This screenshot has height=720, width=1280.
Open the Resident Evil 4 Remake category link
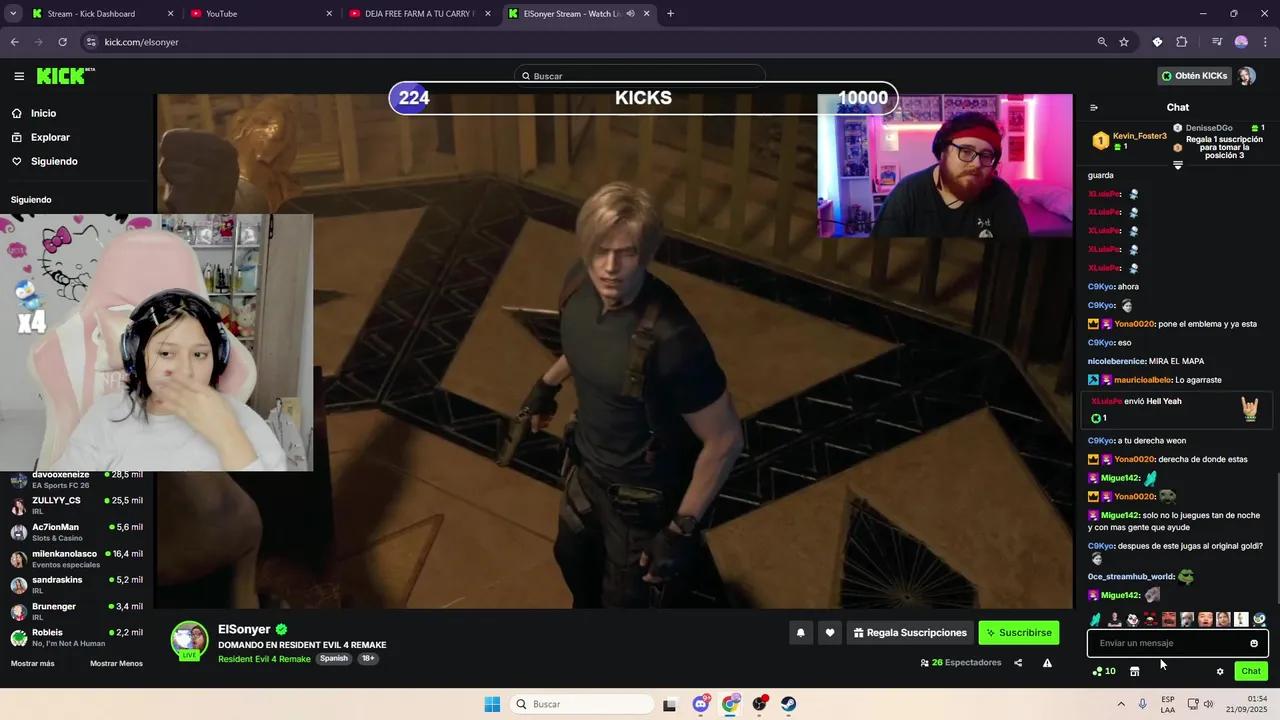264,659
